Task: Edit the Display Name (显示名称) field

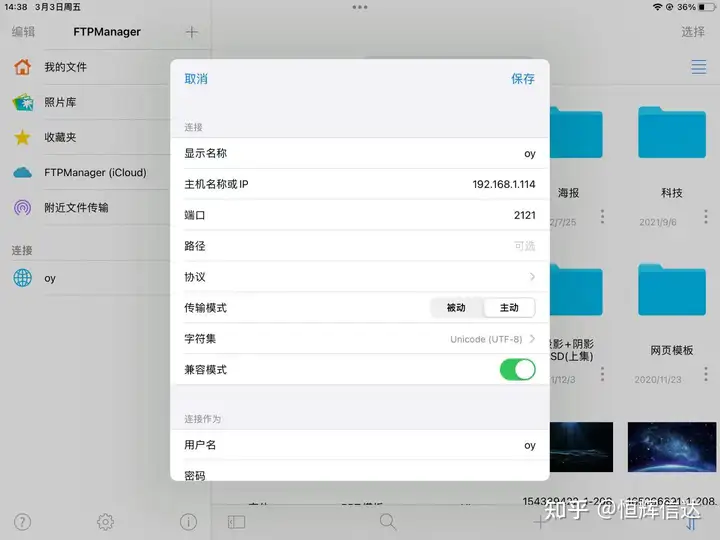Action: tap(360, 153)
